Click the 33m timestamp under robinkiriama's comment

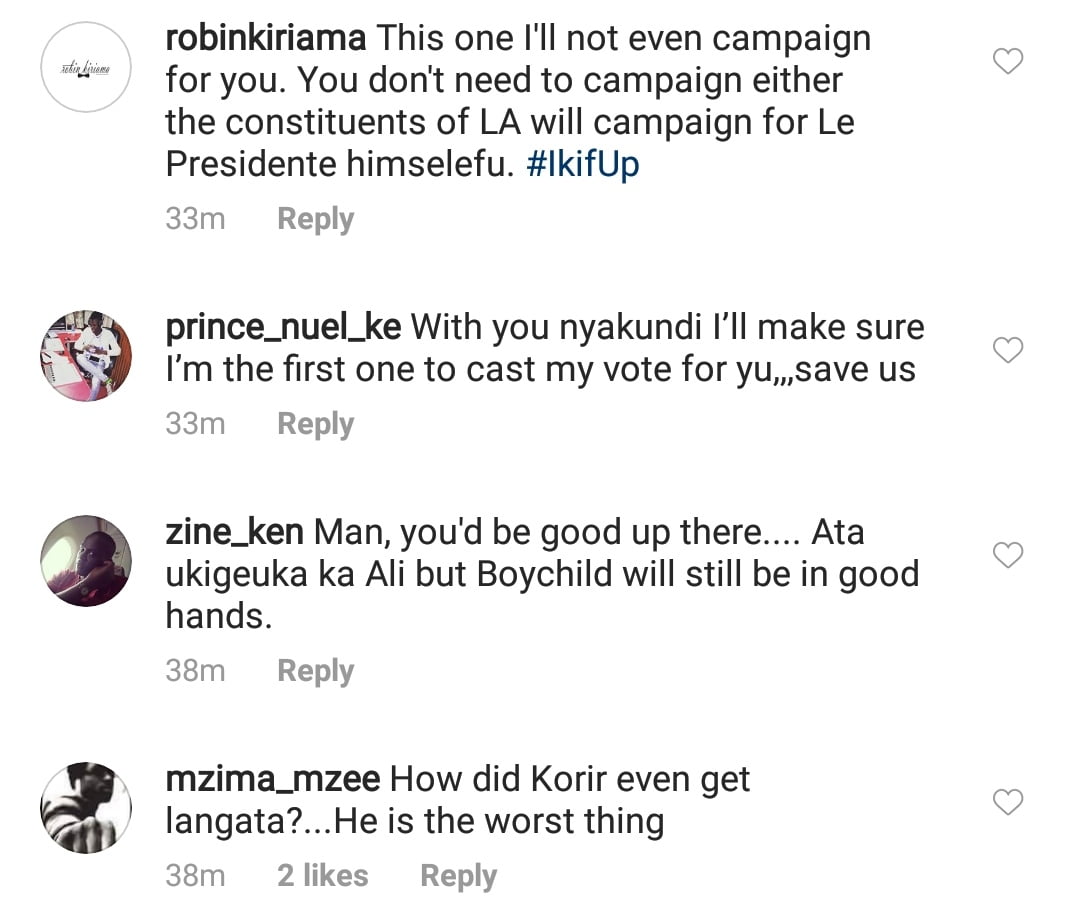click(x=195, y=219)
